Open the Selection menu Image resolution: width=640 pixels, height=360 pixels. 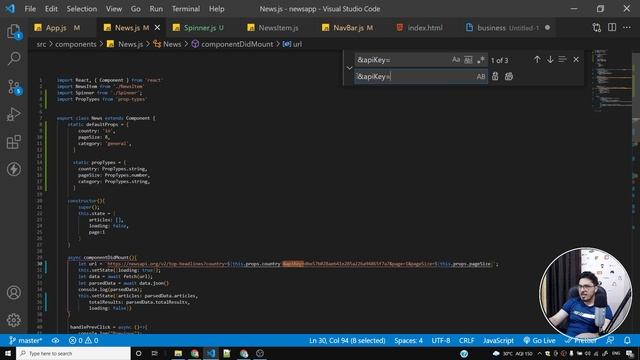pyautogui.click(x=82, y=9)
